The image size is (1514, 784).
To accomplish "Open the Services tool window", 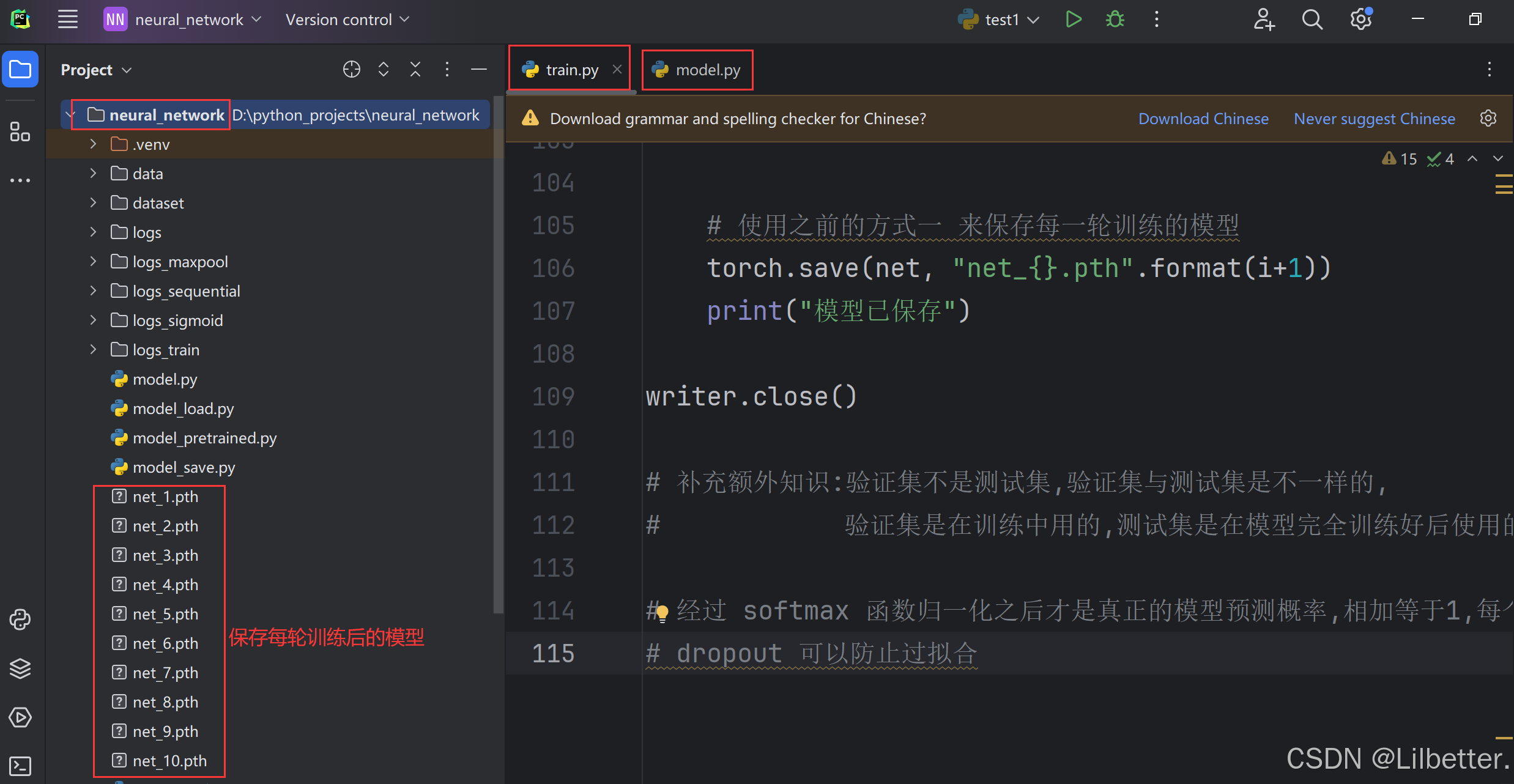I will 20,717.
